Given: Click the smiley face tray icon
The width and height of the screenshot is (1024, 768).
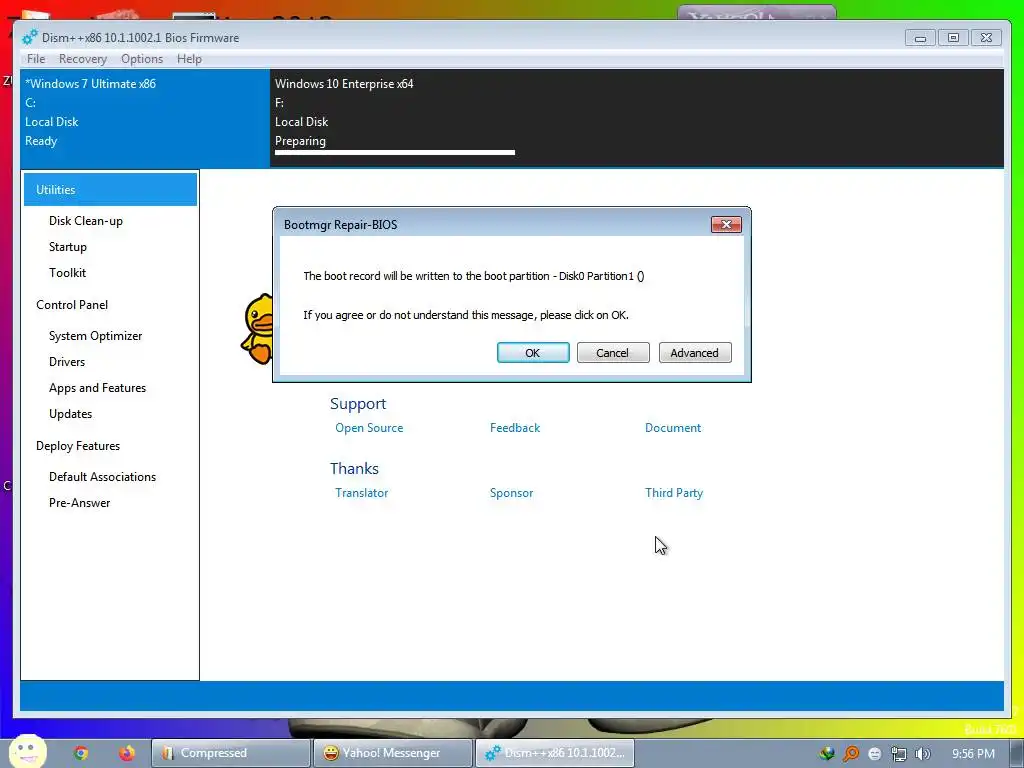Looking at the screenshot, I should click(x=875, y=754).
